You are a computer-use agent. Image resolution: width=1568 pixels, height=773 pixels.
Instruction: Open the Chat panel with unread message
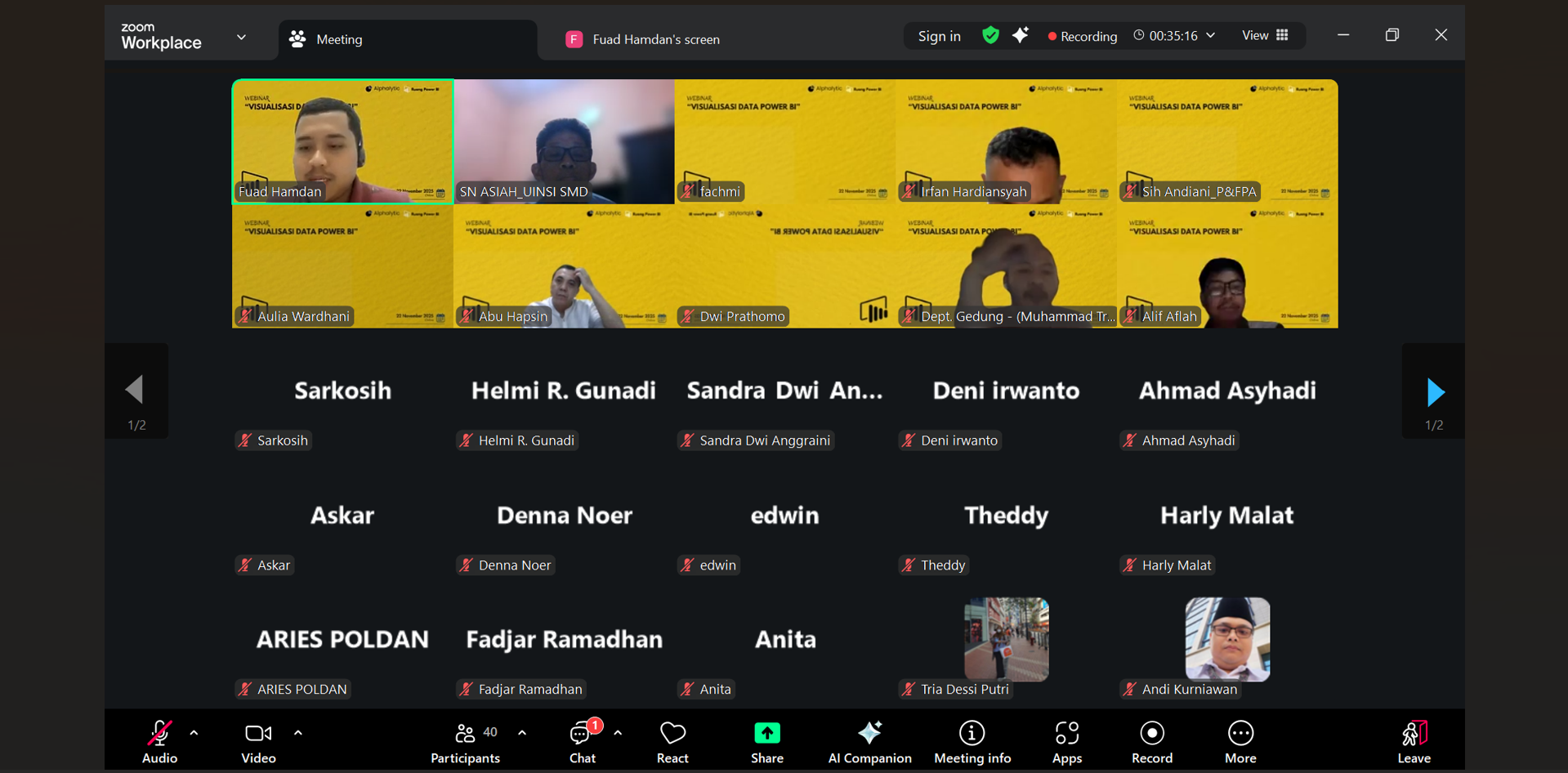582,742
